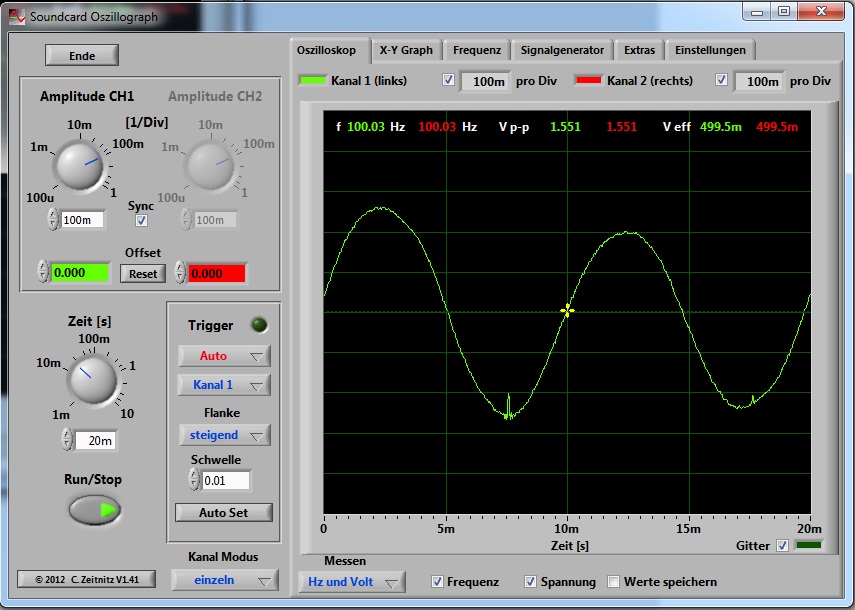Click the green Kanal 1 color indicator
The image size is (855, 610).
pos(312,80)
